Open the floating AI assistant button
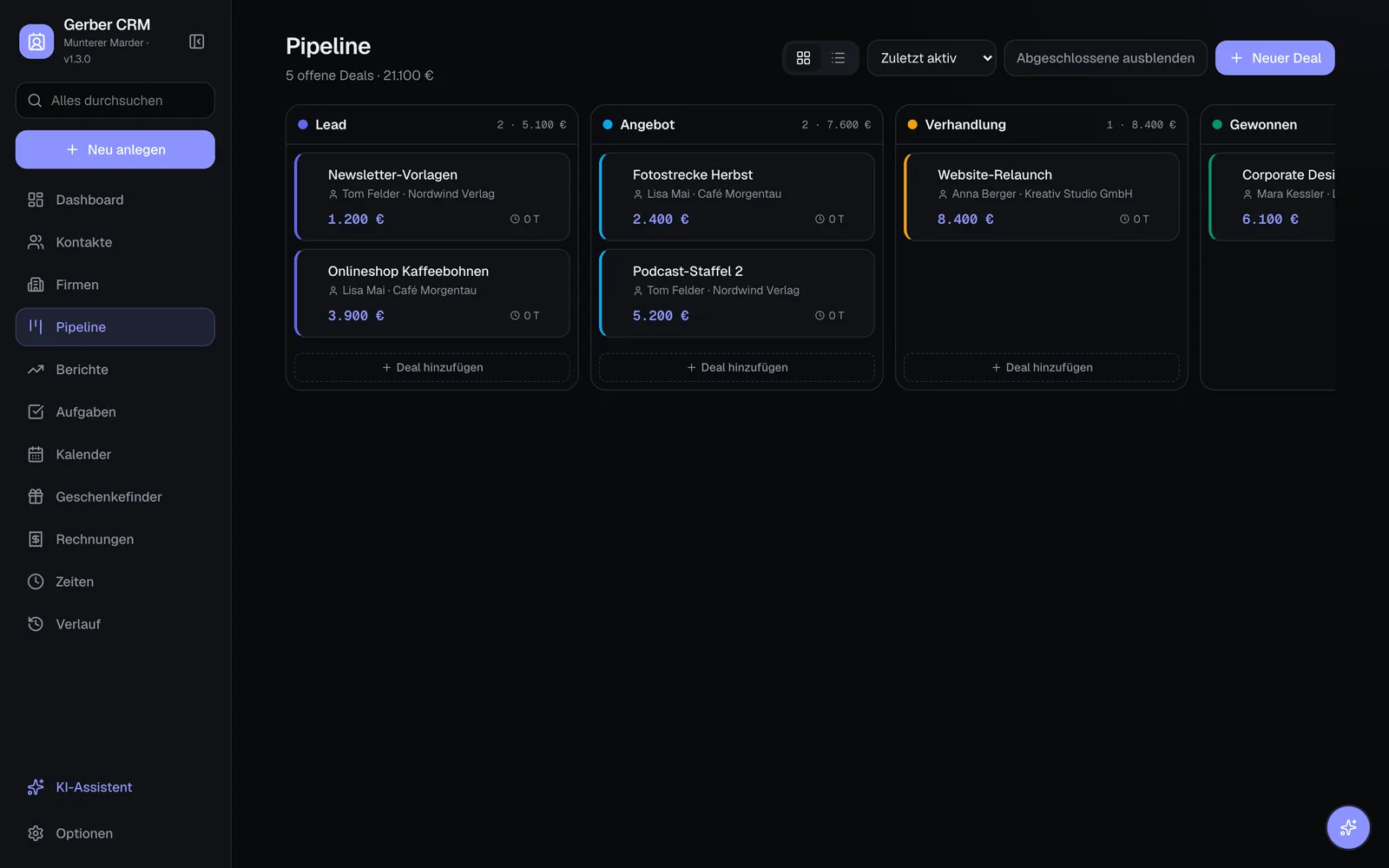Image resolution: width=1389 pixels, height=868 pixels. (x=1348, y=827)
